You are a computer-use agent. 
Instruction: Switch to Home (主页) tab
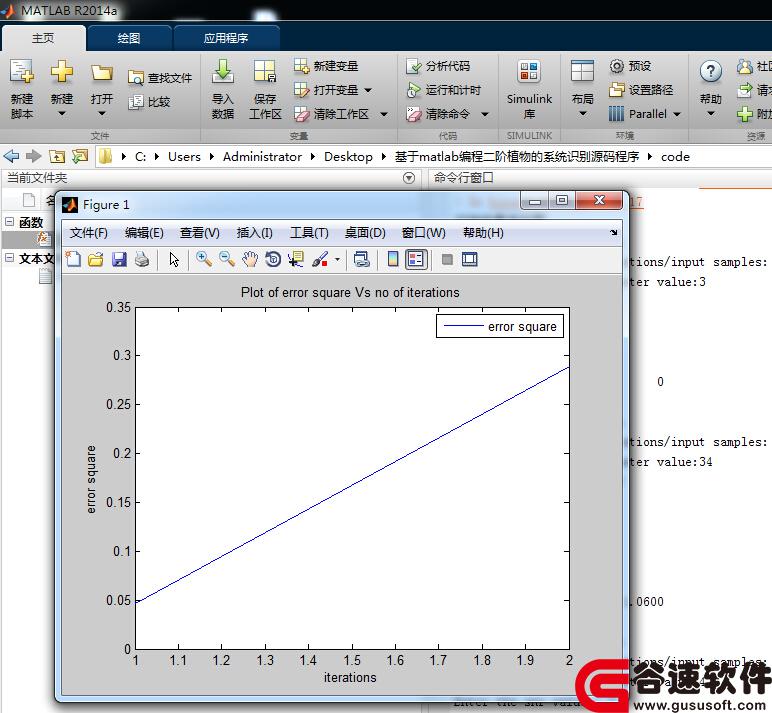point(43,38)
